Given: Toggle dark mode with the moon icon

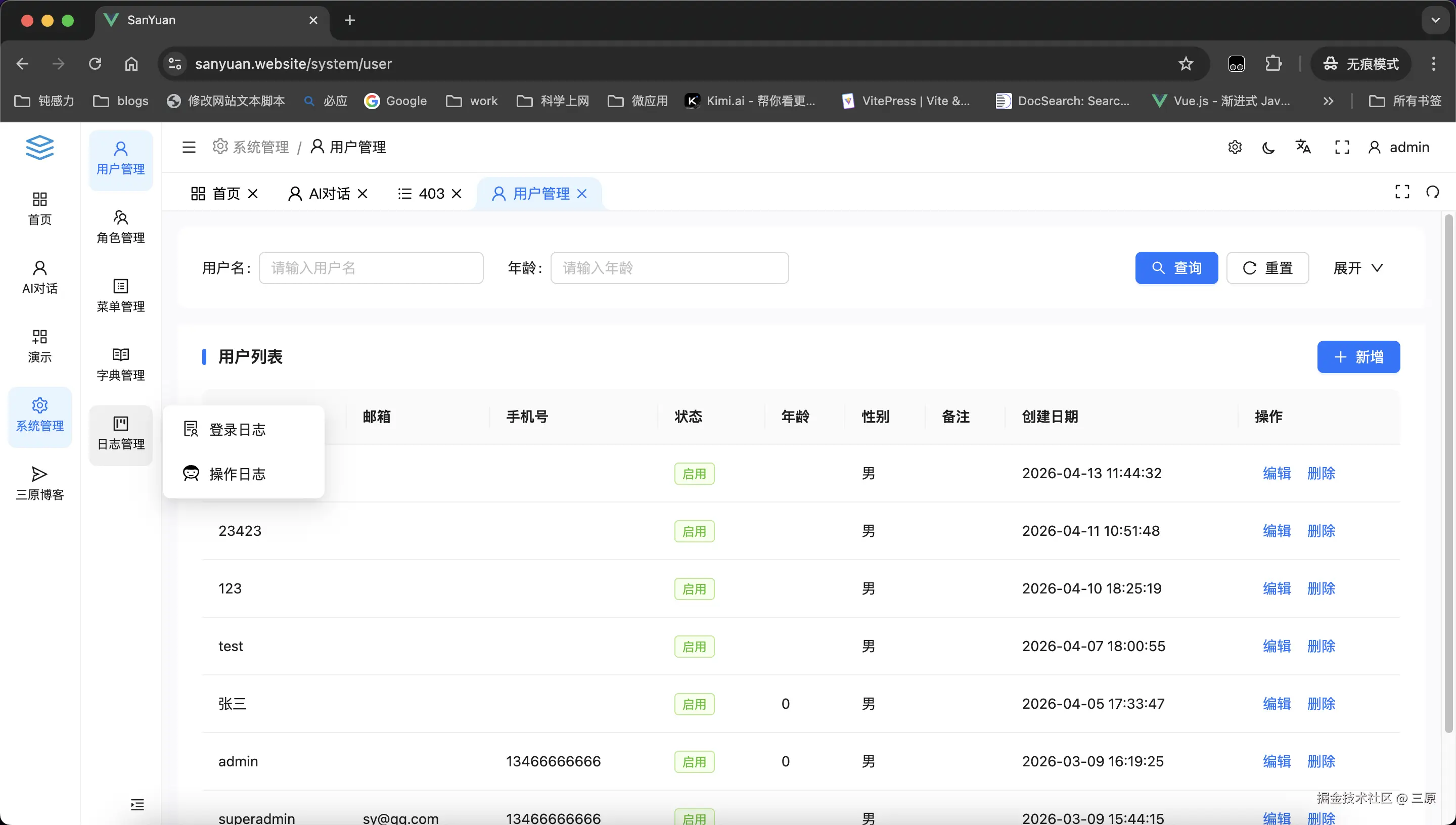Looking at the screenshot, I should coord(1268,147).
